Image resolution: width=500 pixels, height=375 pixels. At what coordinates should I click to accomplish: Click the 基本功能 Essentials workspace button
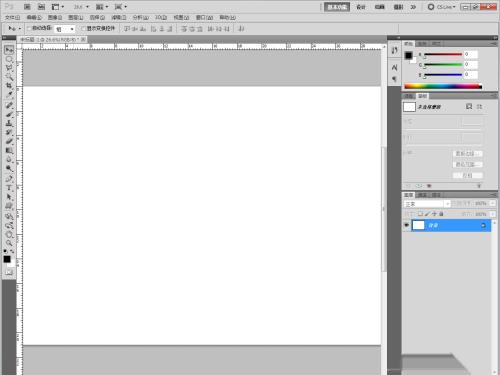(337, 7)
